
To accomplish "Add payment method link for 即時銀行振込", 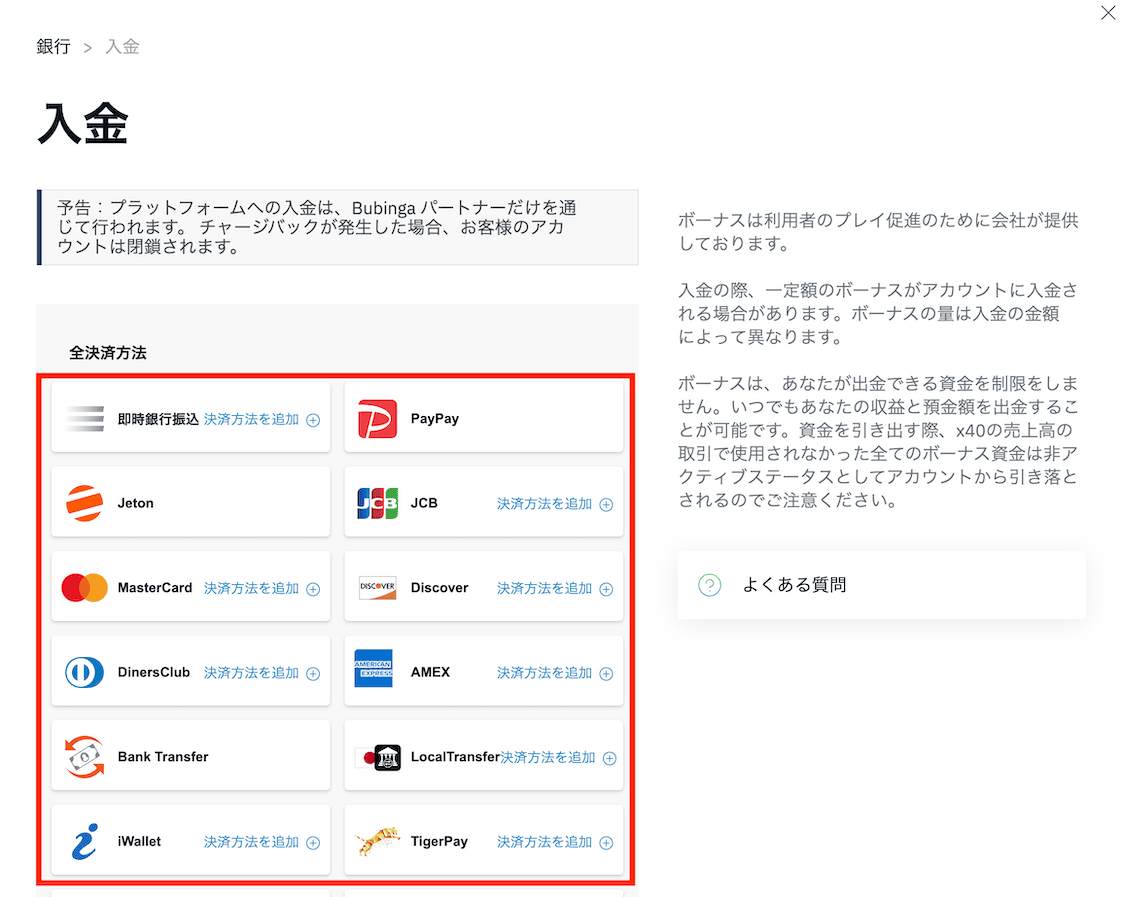I will pos(251,419).
